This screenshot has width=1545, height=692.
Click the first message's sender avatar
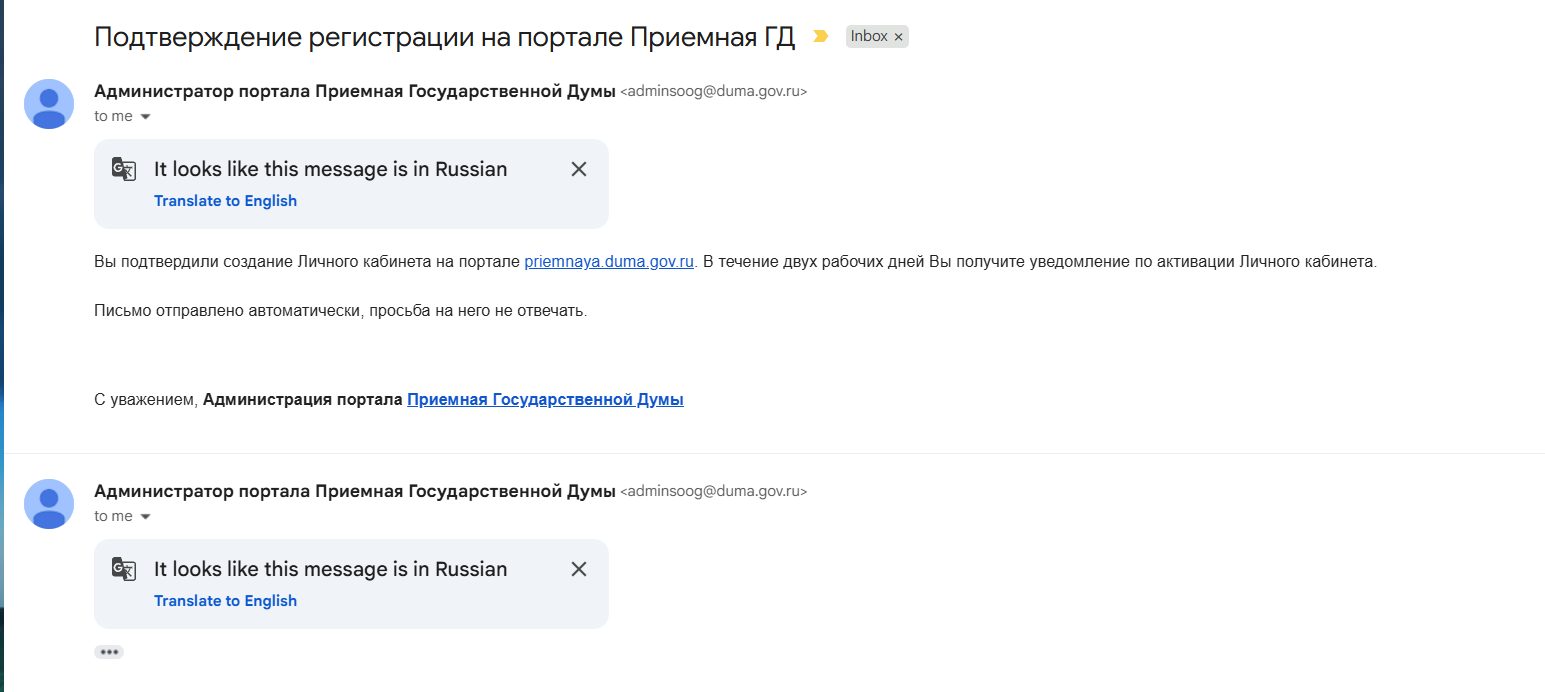pos(49,104)
